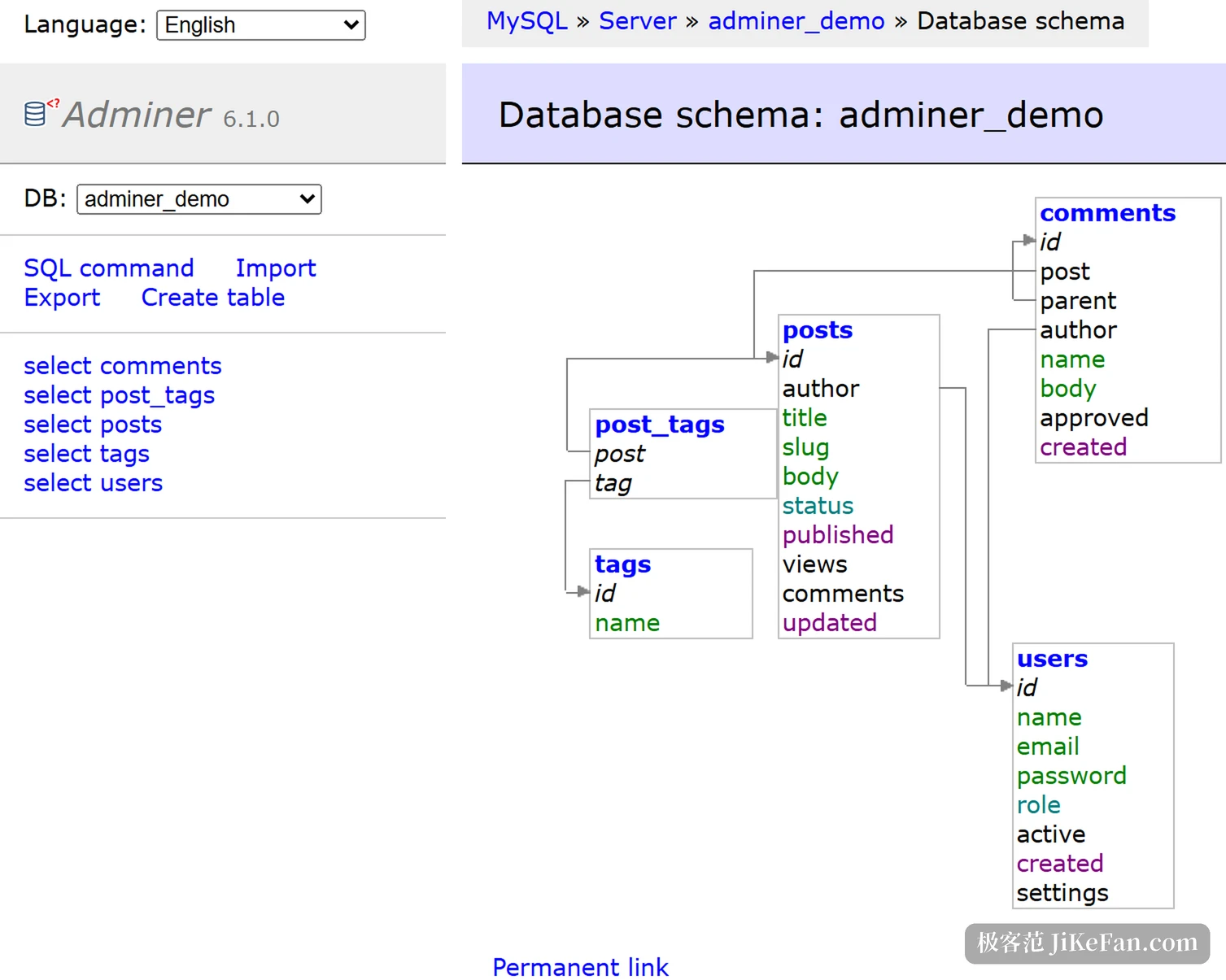Go to adminer_demo in the breadcrumb
Viewport: 1226px width, 980px height.
pyautogui.click(x=796, y=21)
